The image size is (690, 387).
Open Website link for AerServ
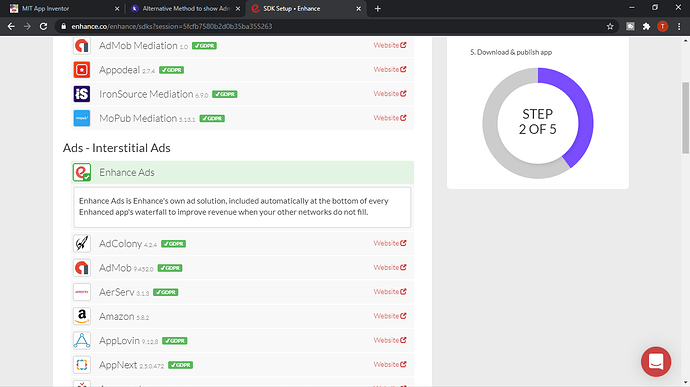(390, 291)
